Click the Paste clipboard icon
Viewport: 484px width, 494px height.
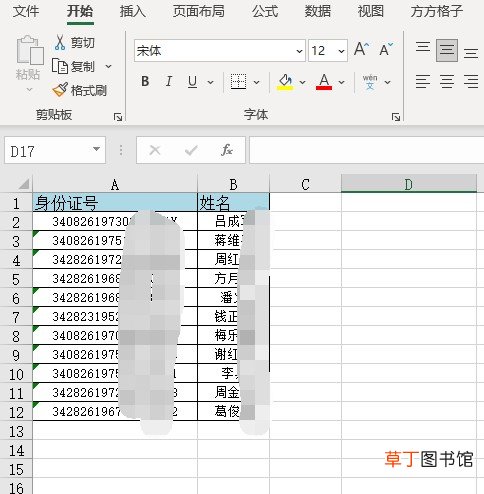coord(30,50)
